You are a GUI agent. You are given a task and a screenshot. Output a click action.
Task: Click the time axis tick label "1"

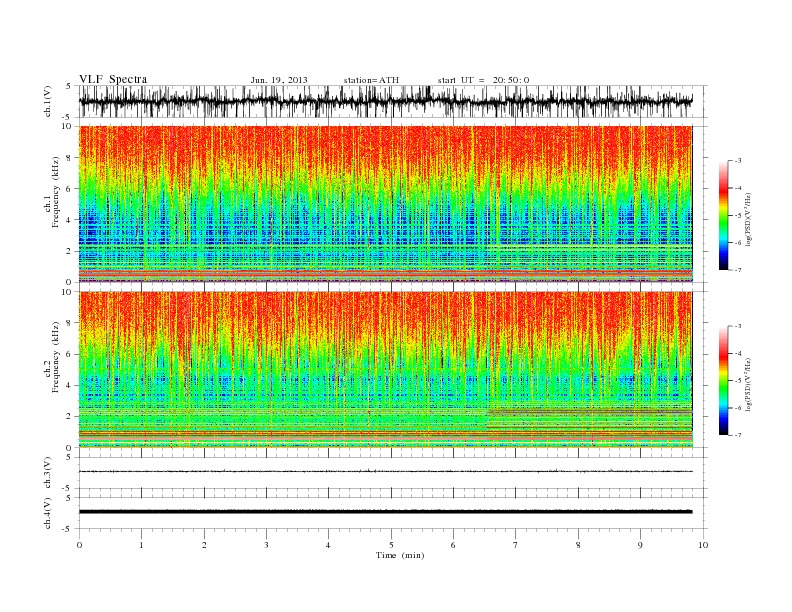[x=141, y=545]
